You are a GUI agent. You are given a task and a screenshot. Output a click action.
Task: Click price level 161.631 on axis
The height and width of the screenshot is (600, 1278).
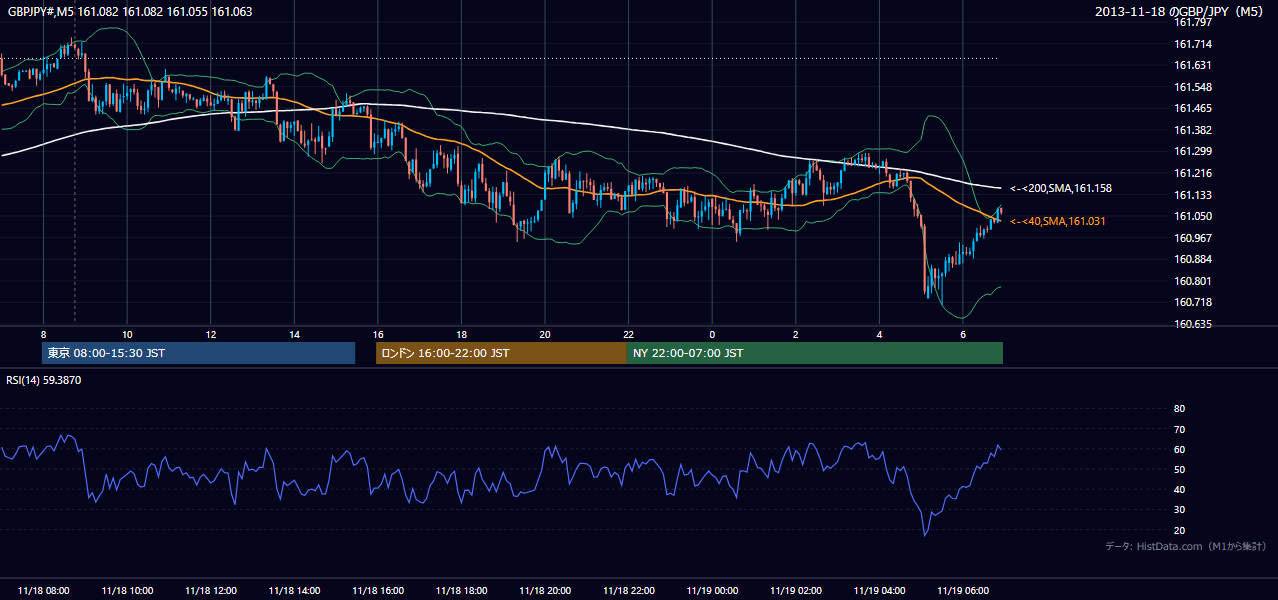pos(1192,65)
